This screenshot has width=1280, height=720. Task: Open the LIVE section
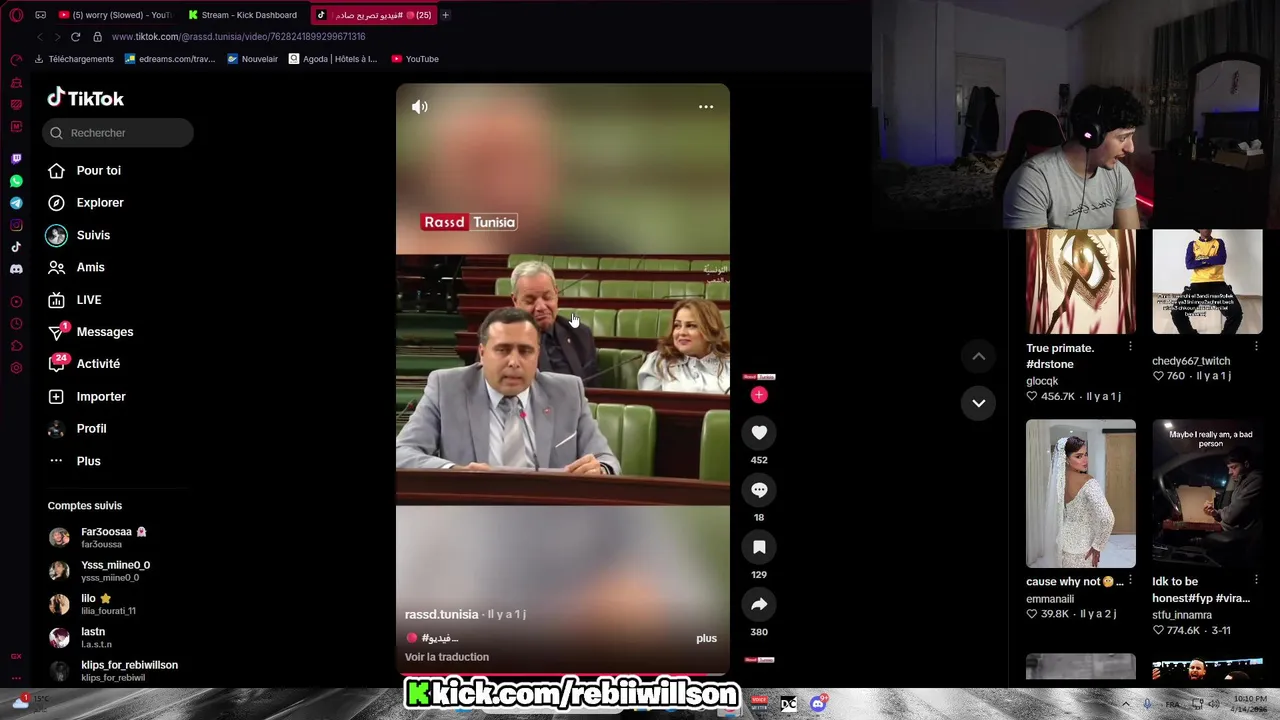click(88, 300)
